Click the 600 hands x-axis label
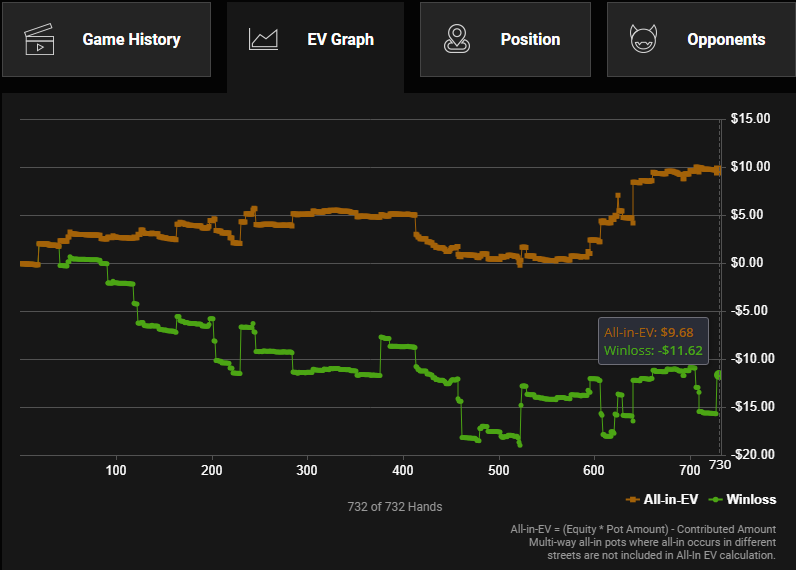This screenshot has width=796, height=570. [x=593, y=470]
